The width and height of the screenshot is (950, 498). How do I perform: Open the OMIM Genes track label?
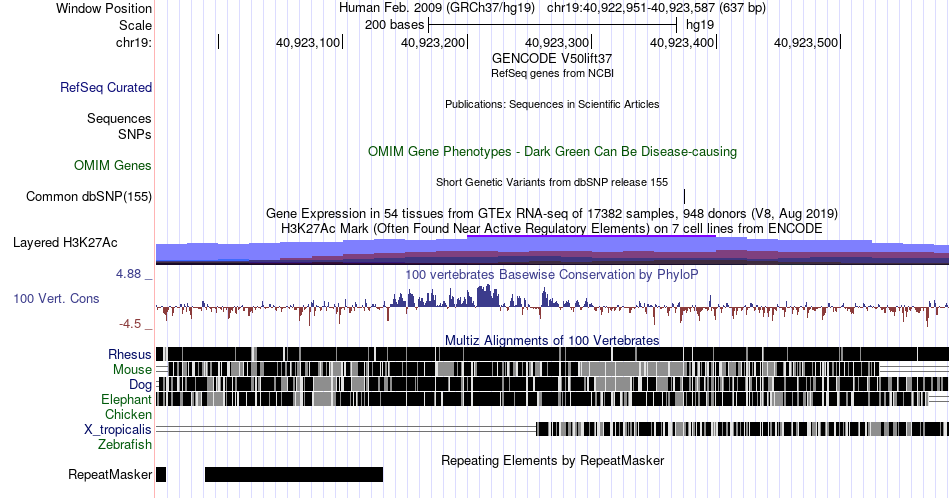point(113,165)
